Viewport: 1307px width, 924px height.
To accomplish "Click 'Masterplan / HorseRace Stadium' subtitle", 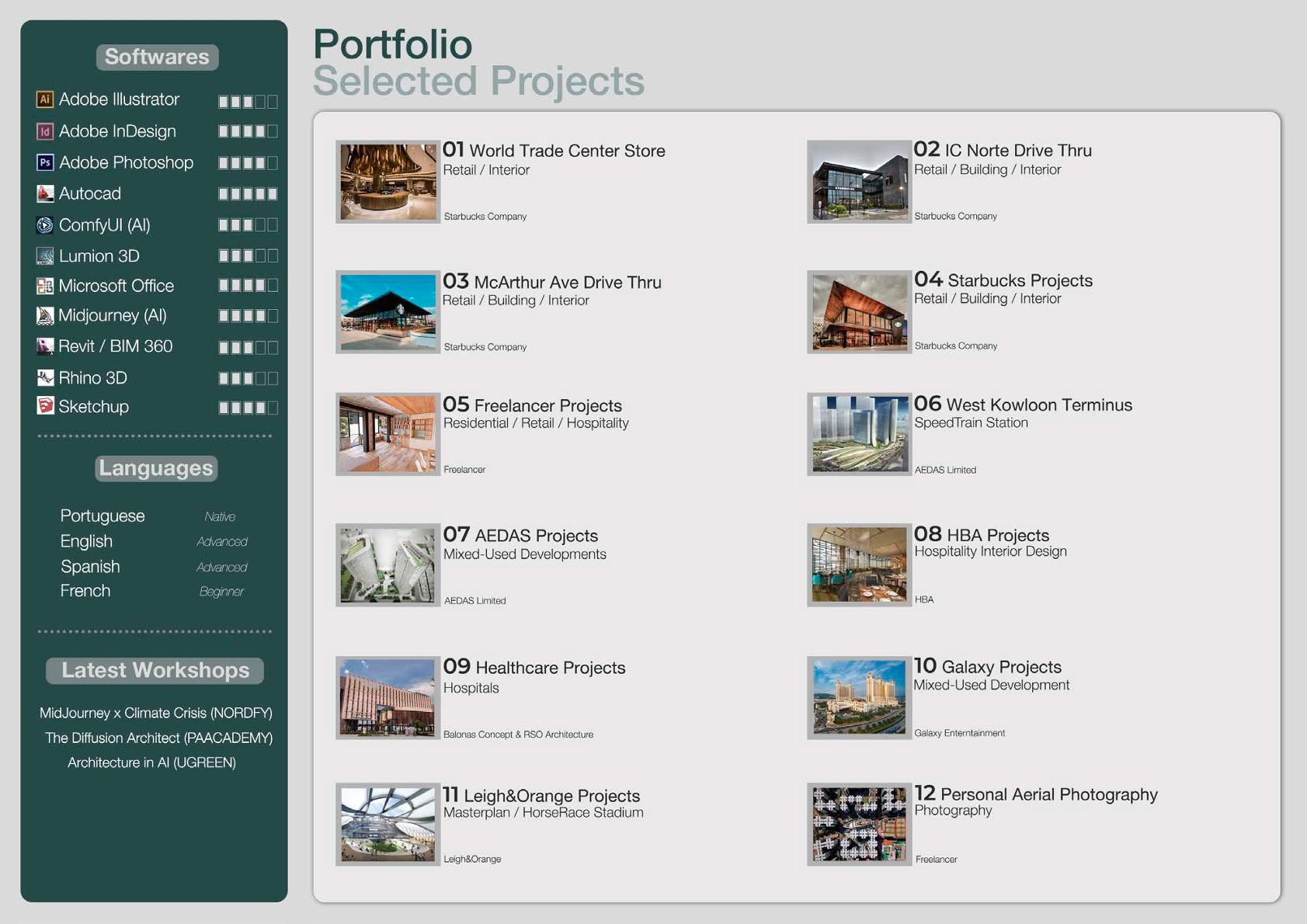I will [x=543, y=813].
